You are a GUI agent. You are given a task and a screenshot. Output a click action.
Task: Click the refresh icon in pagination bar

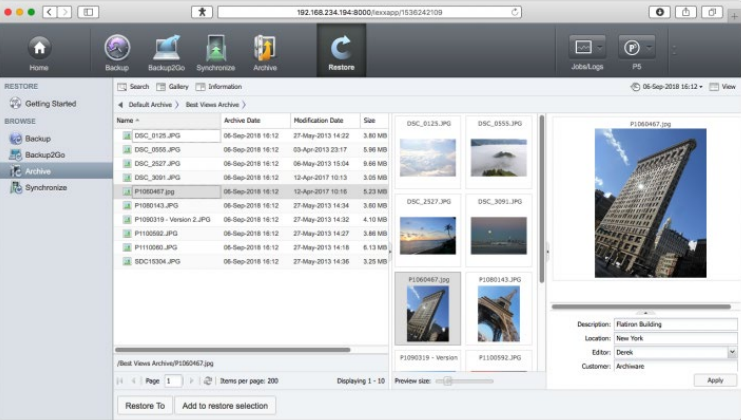click(207, 381)
